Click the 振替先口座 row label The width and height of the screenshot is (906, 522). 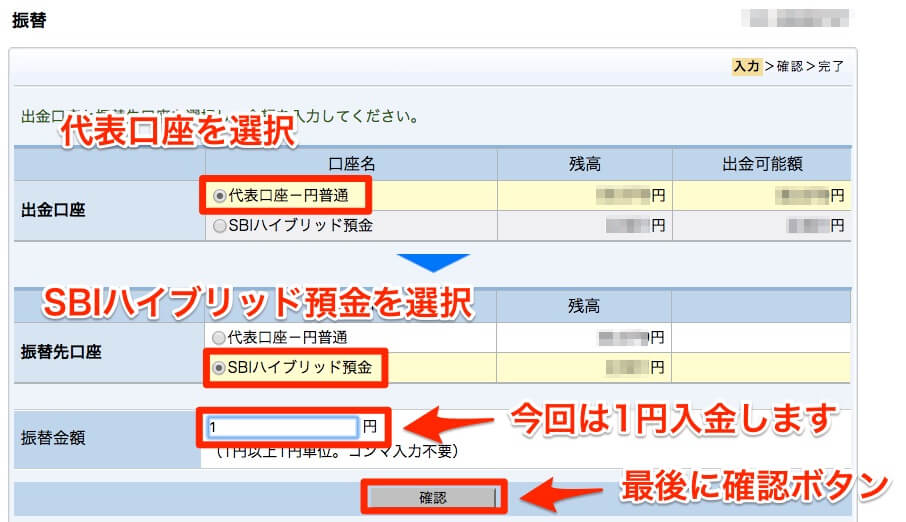click(61, 352)
